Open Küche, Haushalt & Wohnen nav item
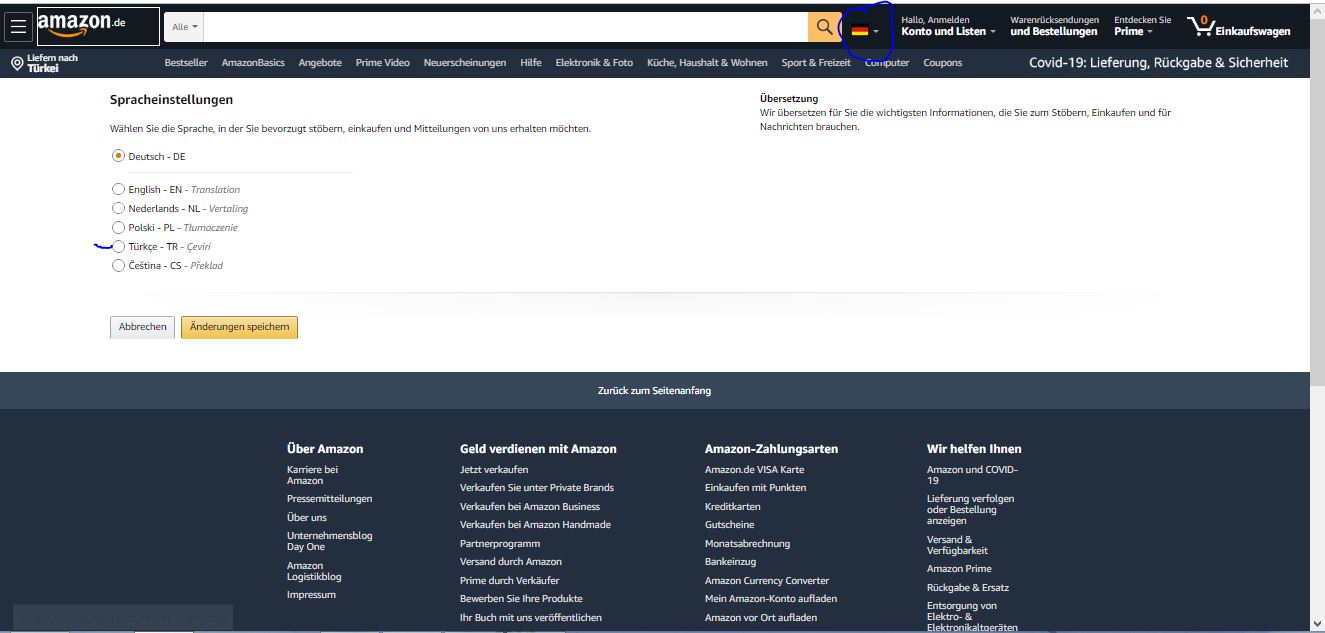The width and height of the screenshot is (1325, 633). point(707,63)
